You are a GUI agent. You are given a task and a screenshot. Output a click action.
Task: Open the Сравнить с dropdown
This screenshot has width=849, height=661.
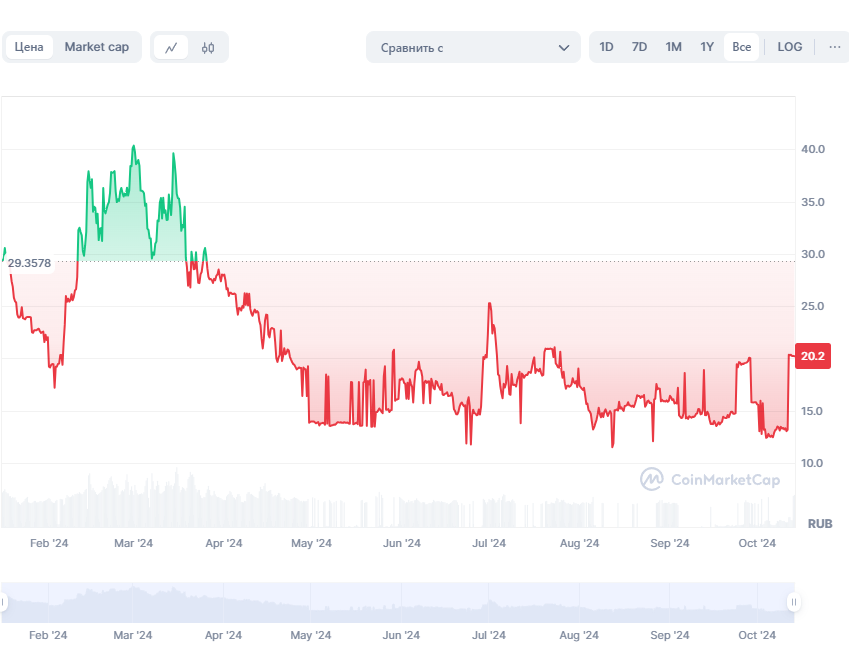point(460,47)
